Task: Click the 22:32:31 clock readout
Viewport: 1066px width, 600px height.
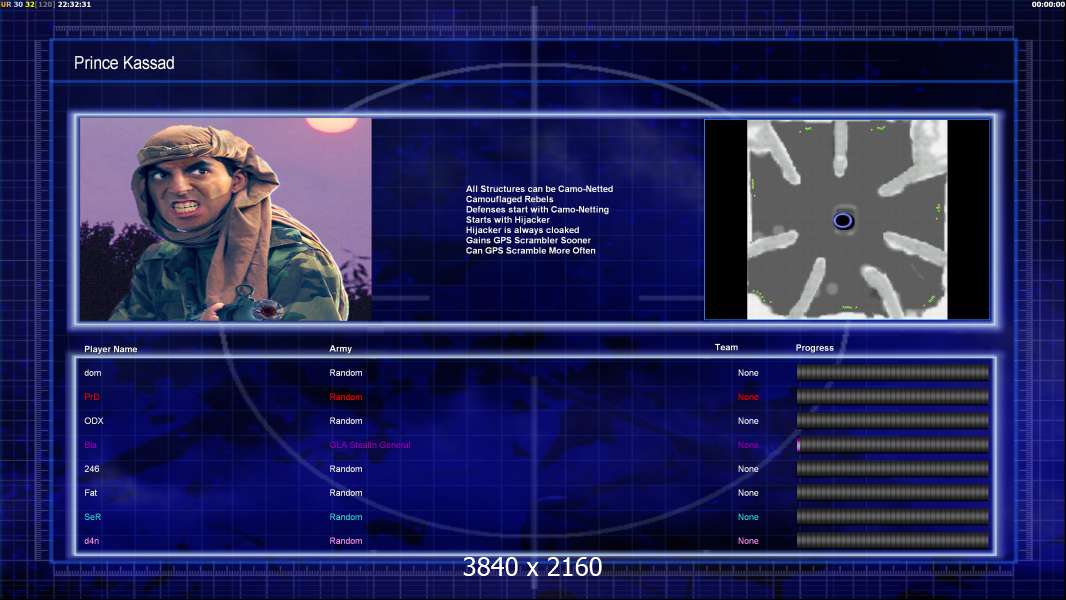Action: pyautogui.click(x=74, y=4)
